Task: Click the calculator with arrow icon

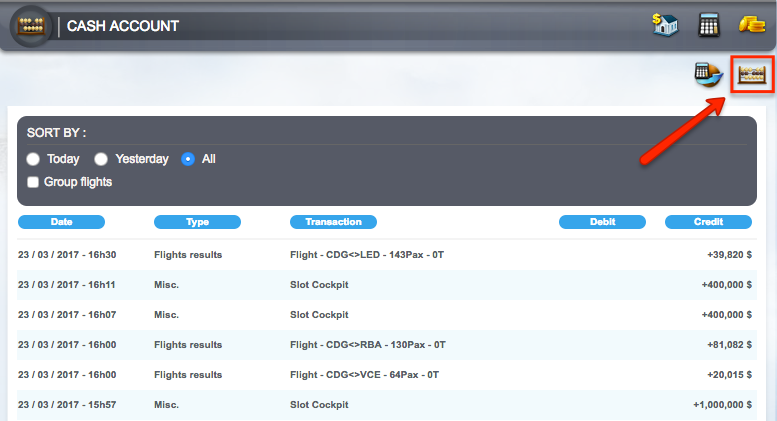Action: coord(708,75)
